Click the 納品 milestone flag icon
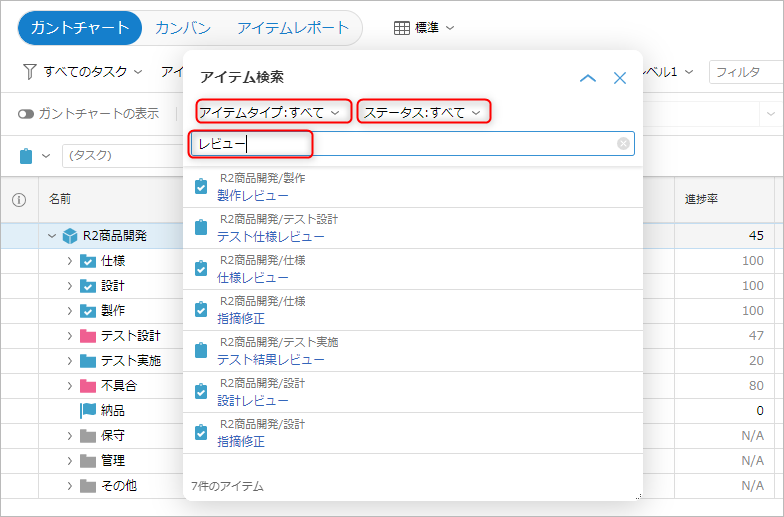Image resolution: width=784 pixels, height=517 pixels. [x=87, y=410]
